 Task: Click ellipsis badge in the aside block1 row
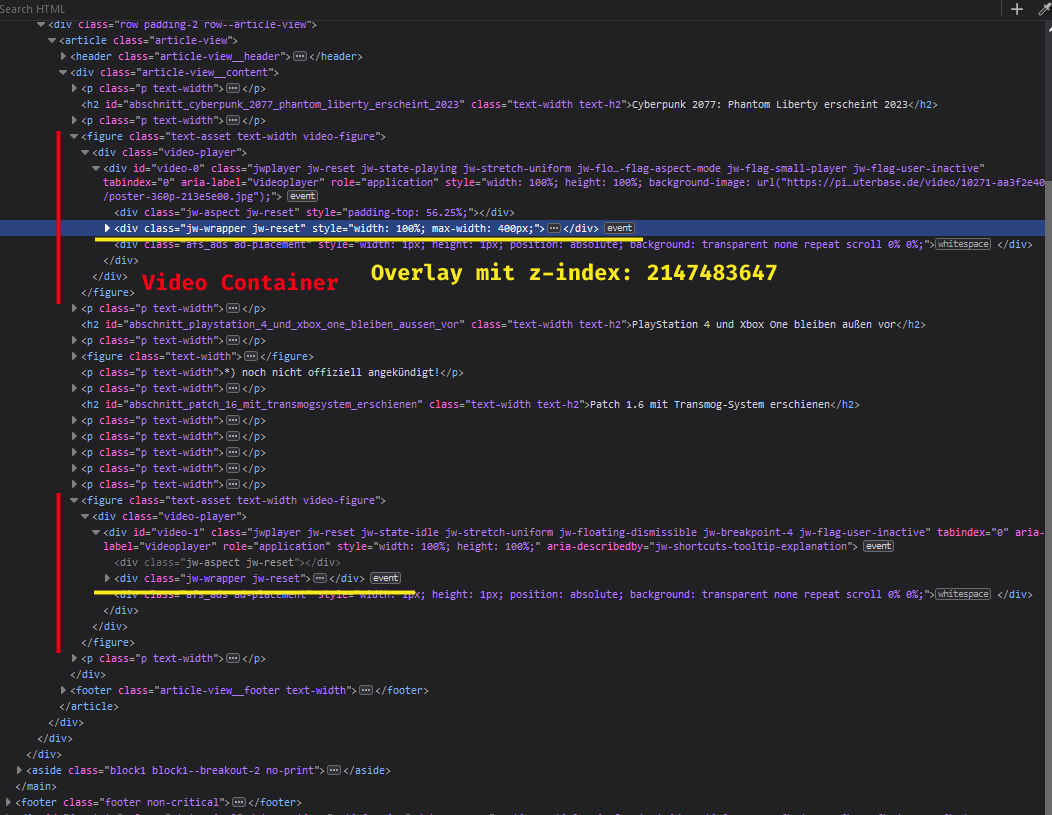[333, 770]
